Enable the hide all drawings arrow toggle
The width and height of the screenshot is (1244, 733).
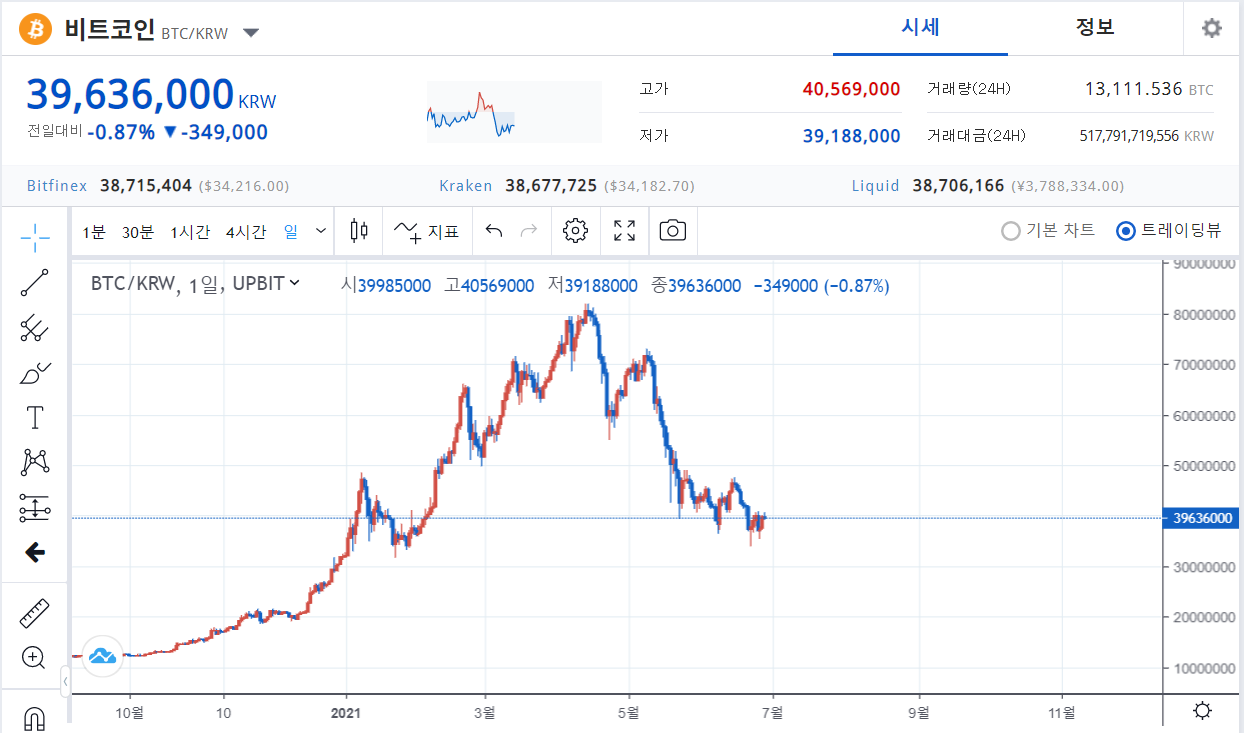click(34, 552)
